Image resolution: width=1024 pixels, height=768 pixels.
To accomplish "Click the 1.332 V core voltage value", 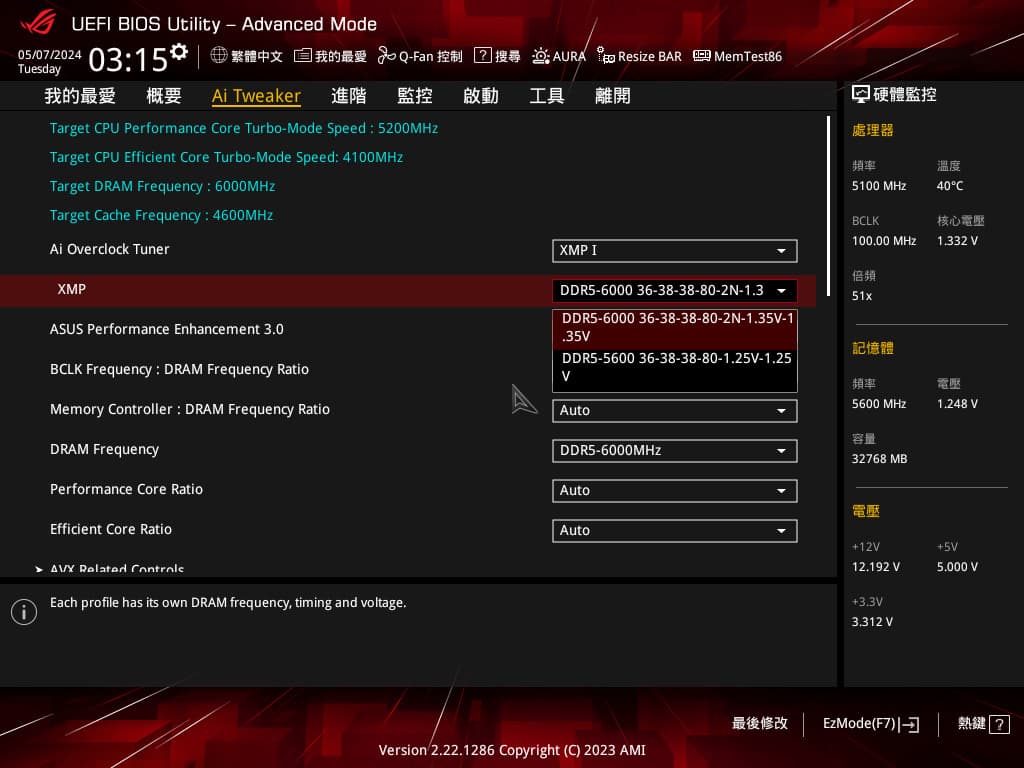I will [x=957, y=241].
